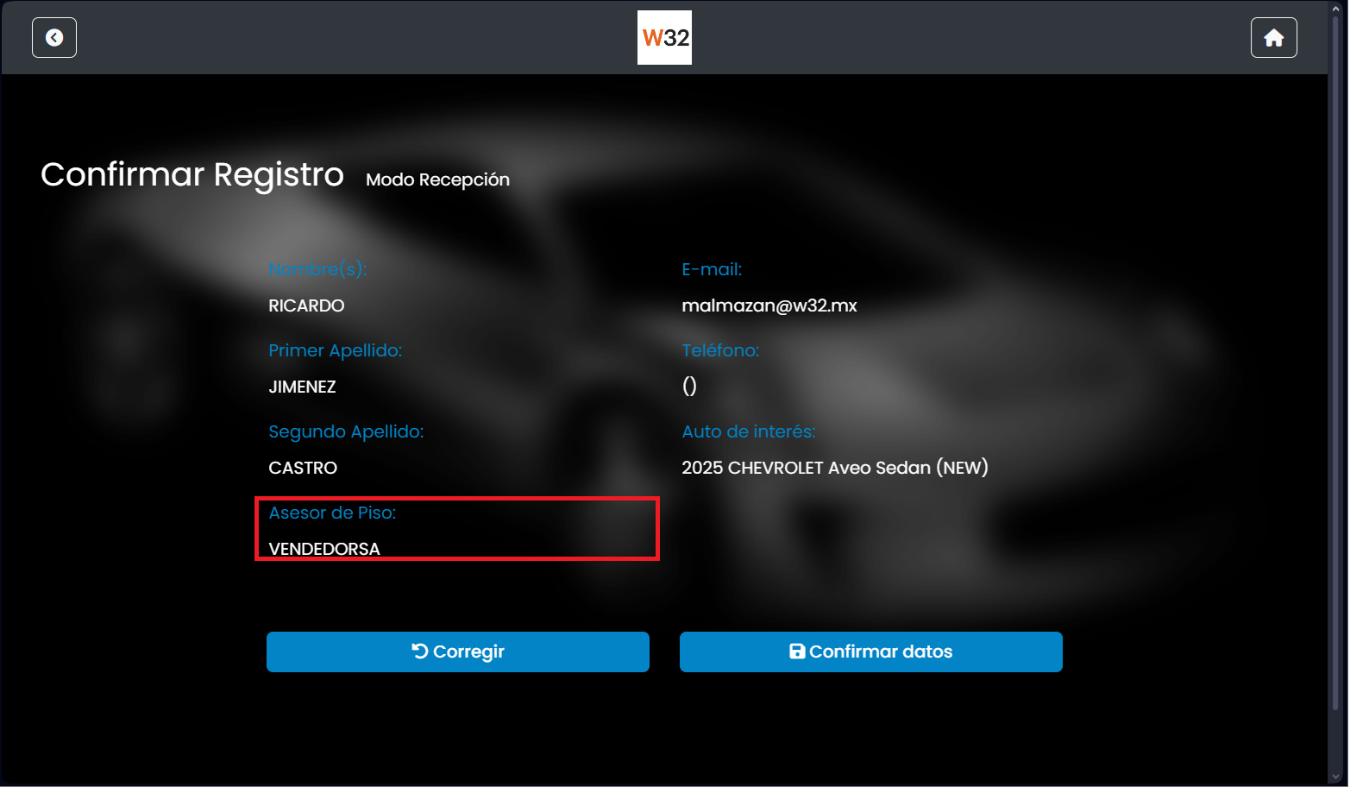Screen dimensions: 1350x787
Task: Click the Auto de interés label
Action: point(748,432)
